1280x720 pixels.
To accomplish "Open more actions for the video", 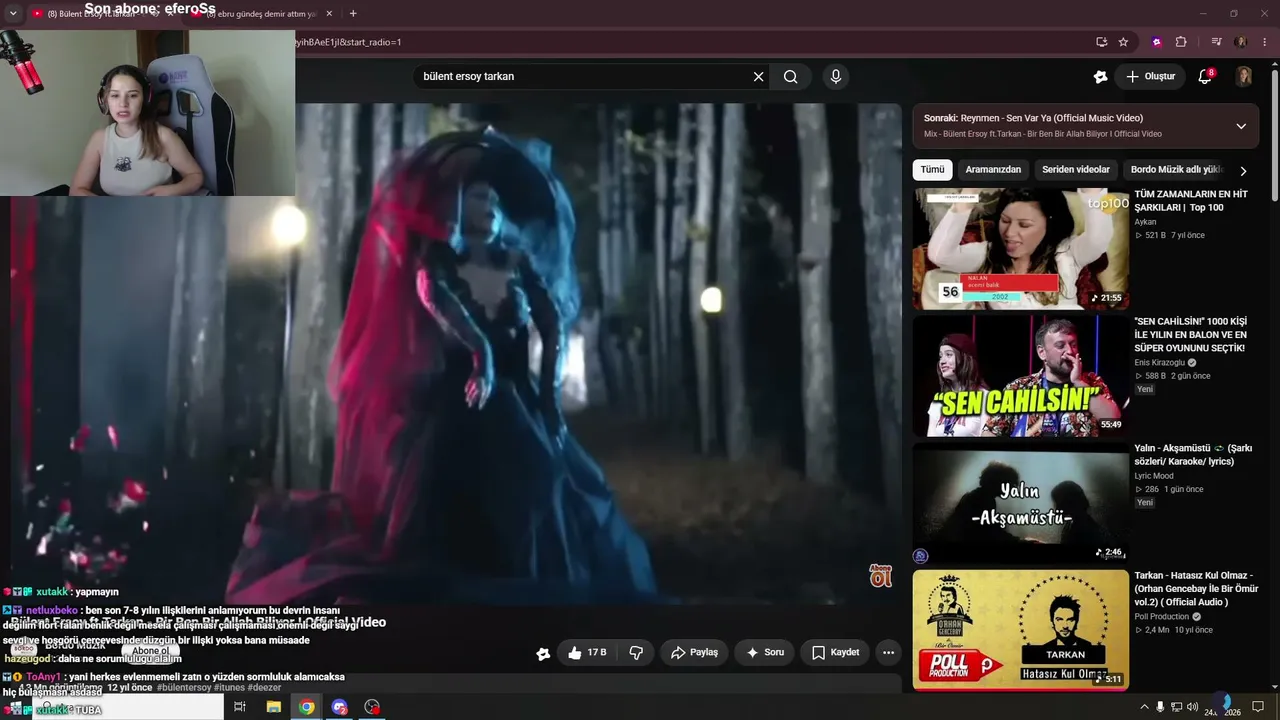I will pos(888,653).
